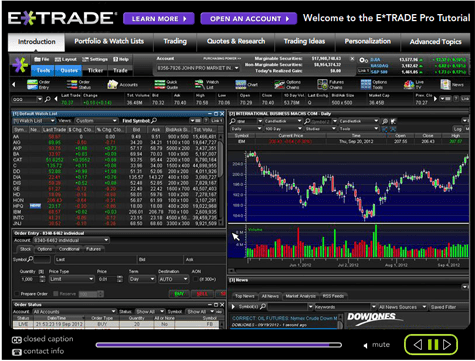Open the account selector in top bar
Viewport: 475px width, 361px height.
(198, 68)
